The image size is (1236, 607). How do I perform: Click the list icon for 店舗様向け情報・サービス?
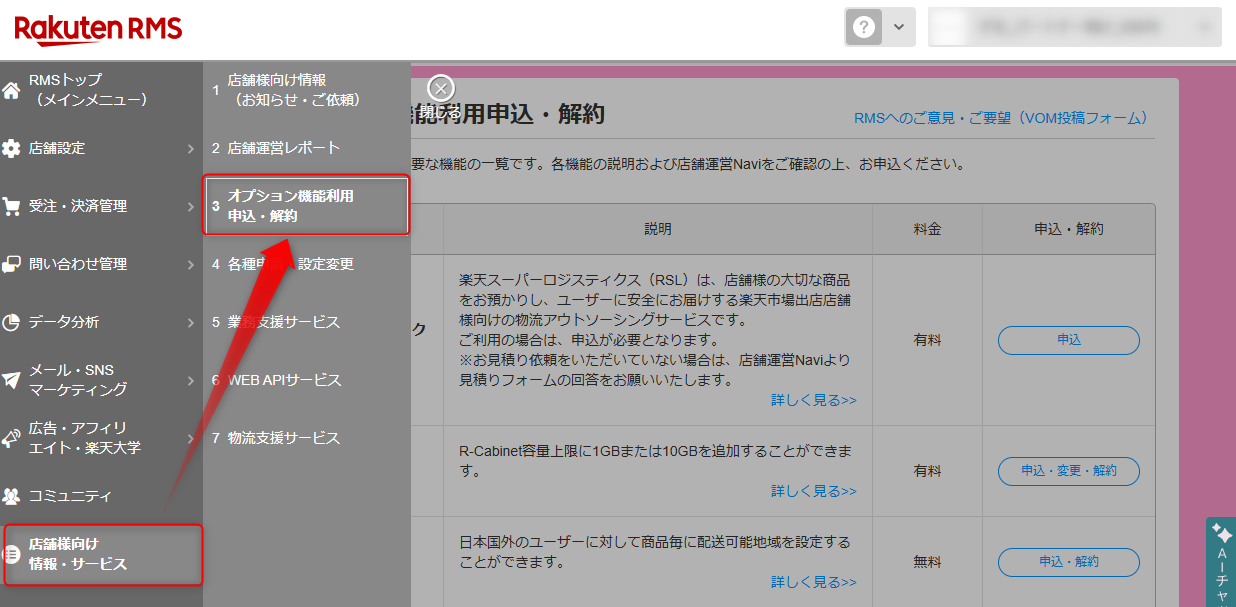point(11,554)
